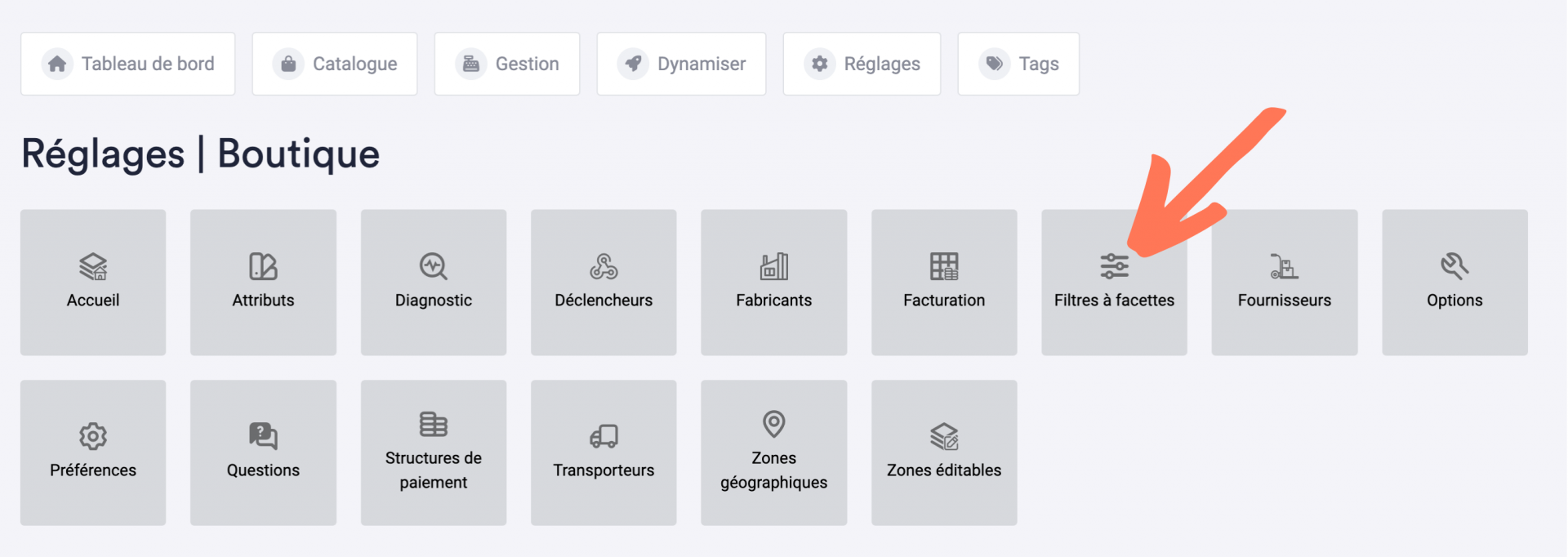Viewport: 1568px width, 557px height.
Task: Click the Diagnostic magnifier pulse icon
Action: click(x=433, y=266)
